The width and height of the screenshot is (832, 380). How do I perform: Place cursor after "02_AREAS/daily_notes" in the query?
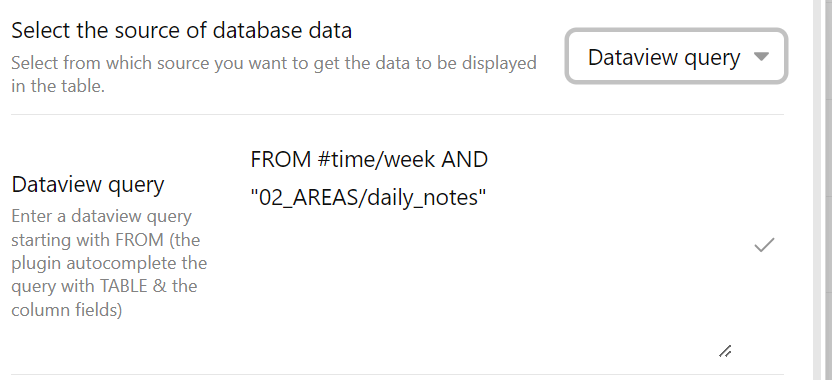coord(486,197)
